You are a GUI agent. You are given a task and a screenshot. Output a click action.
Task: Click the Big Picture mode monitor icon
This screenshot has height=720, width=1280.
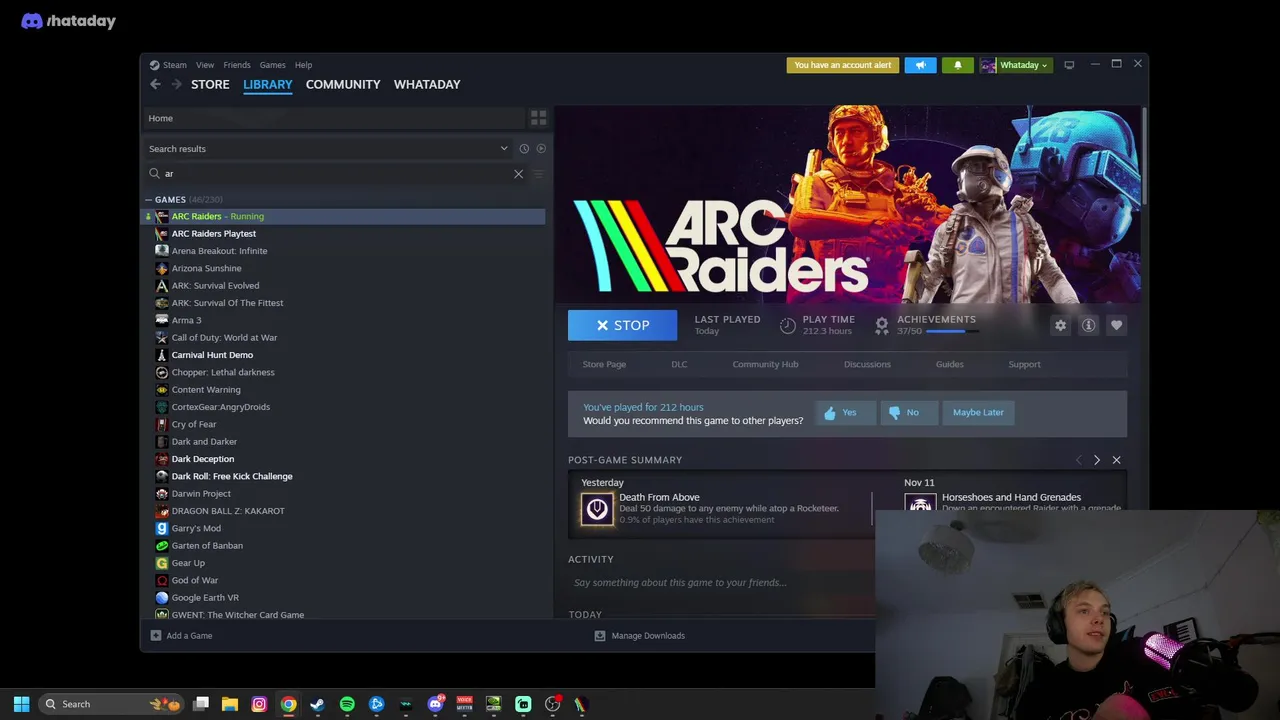[1069, 65]
